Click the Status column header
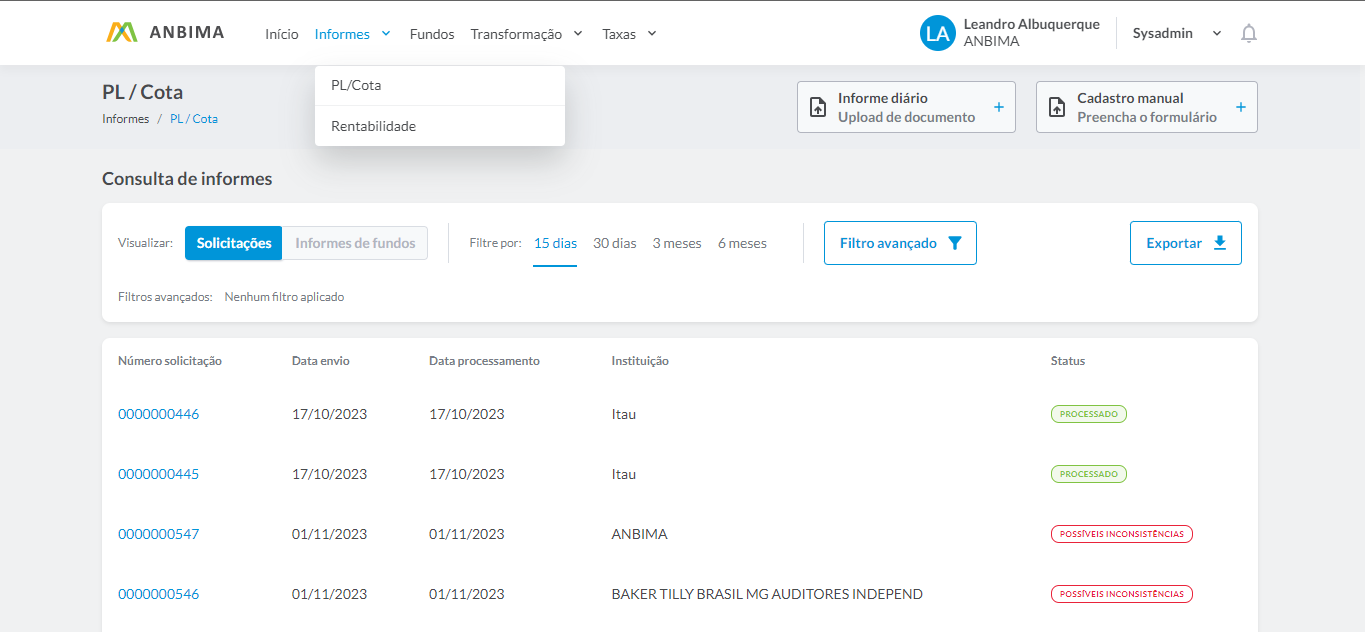The image size is (1365, 632). point(1067,361)
